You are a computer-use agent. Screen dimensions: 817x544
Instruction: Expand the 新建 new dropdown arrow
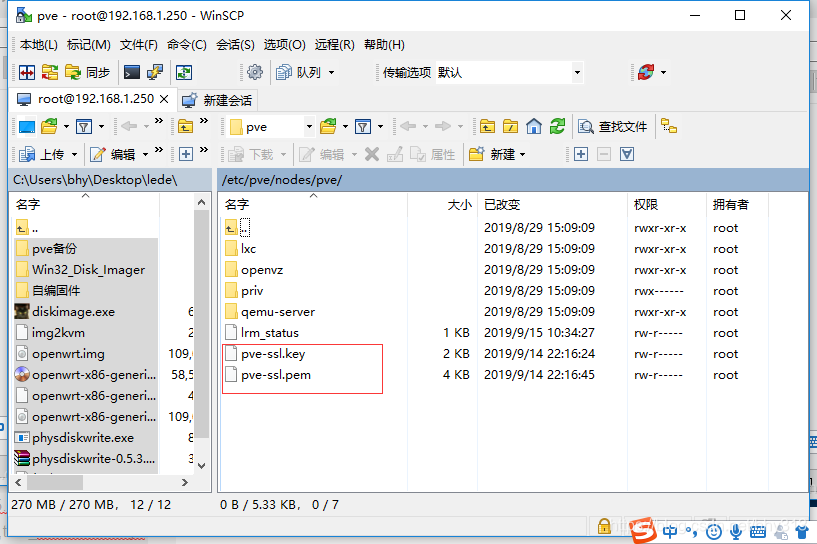tap(523, 155)
